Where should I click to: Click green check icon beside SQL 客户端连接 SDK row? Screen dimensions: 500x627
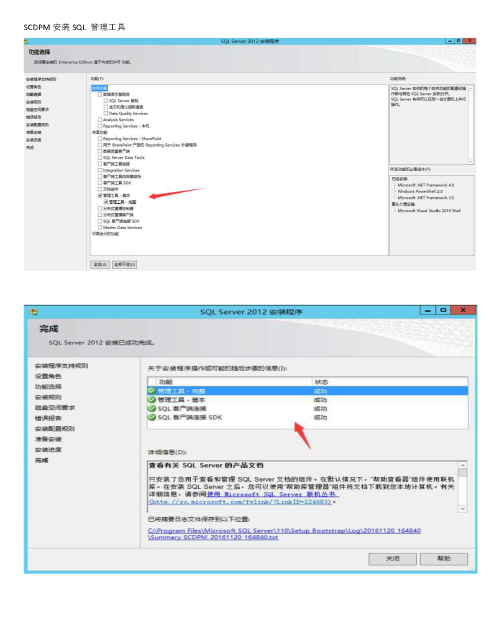(x=152, y=417)
